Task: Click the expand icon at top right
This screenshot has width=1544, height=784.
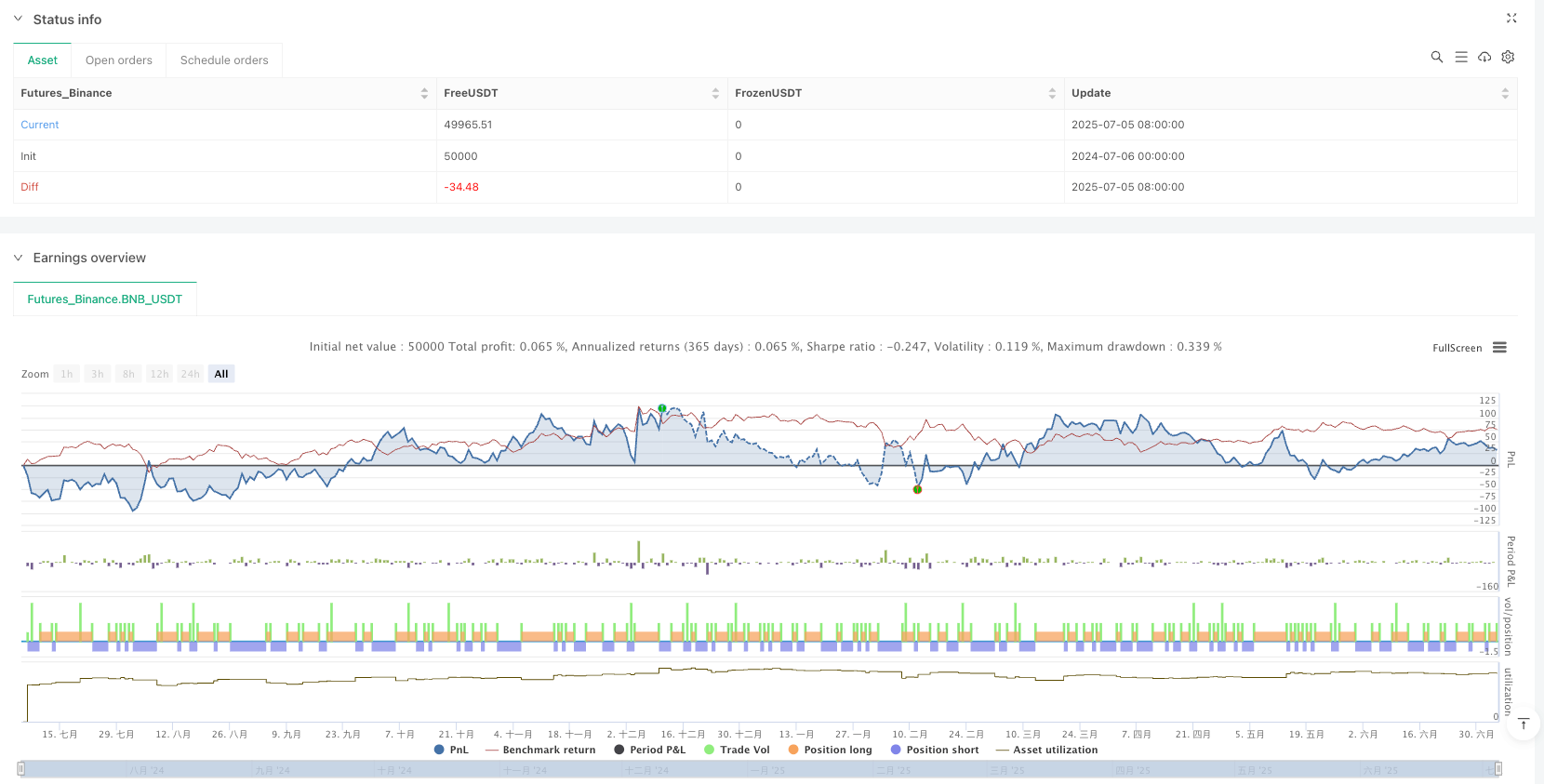Action: tap(1511, 19)
